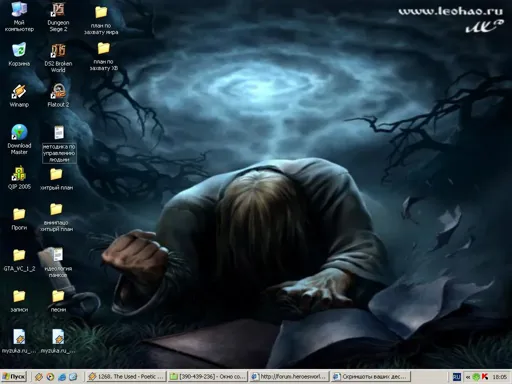Select the Проги folder

tap(19, 219)
